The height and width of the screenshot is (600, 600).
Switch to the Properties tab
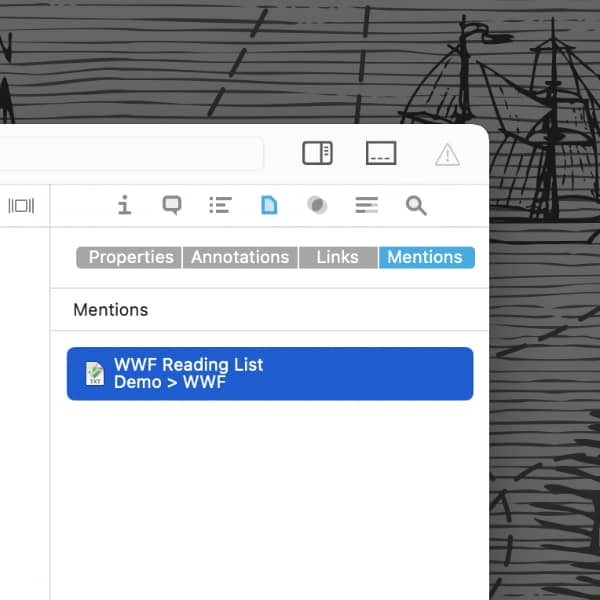pos(129,258)
